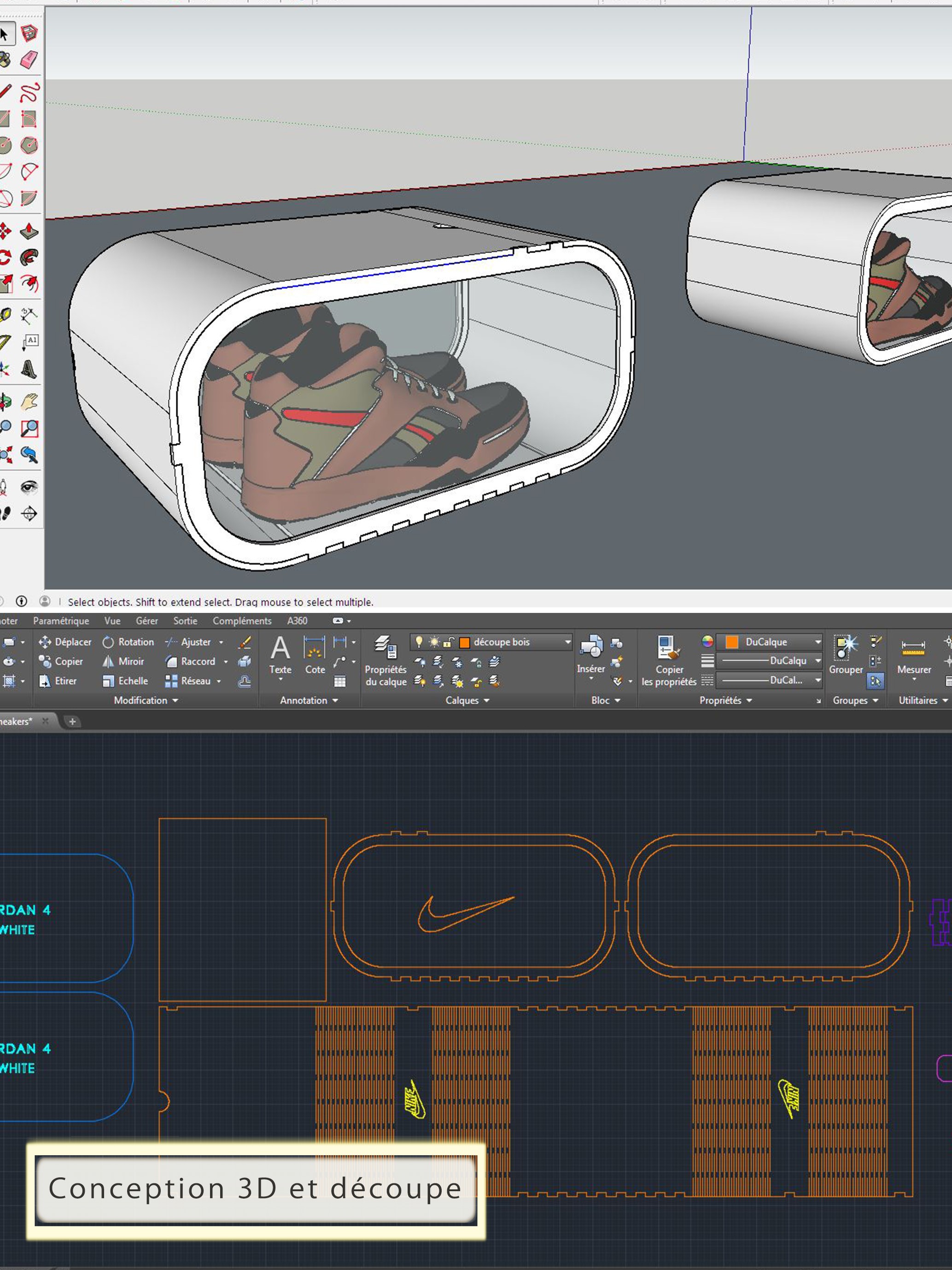Expand the Propriétés panel
This screenshot has height=1270, width=952.
(x=725, y=700)
